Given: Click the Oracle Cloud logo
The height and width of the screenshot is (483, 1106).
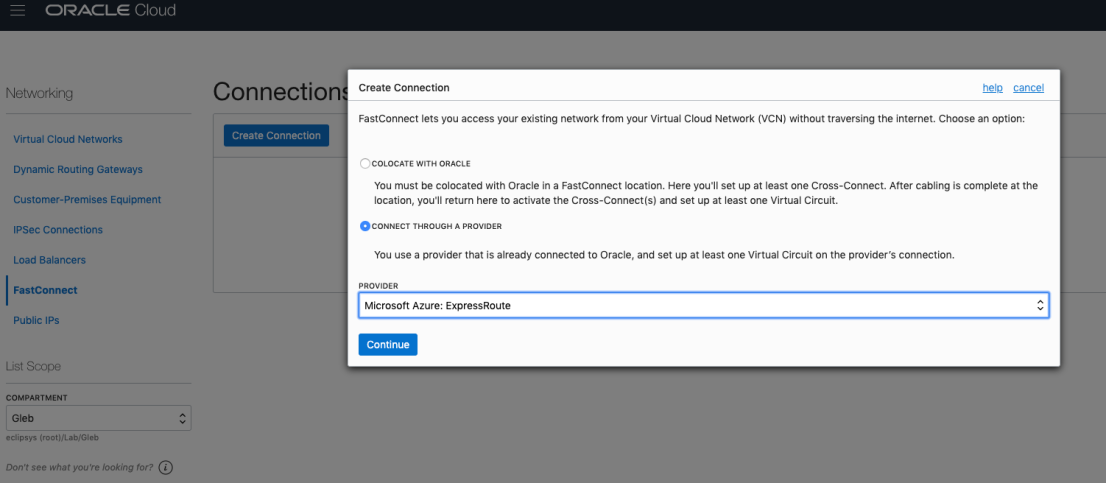Looking at the screenshot, I should [x=110, y=10].
